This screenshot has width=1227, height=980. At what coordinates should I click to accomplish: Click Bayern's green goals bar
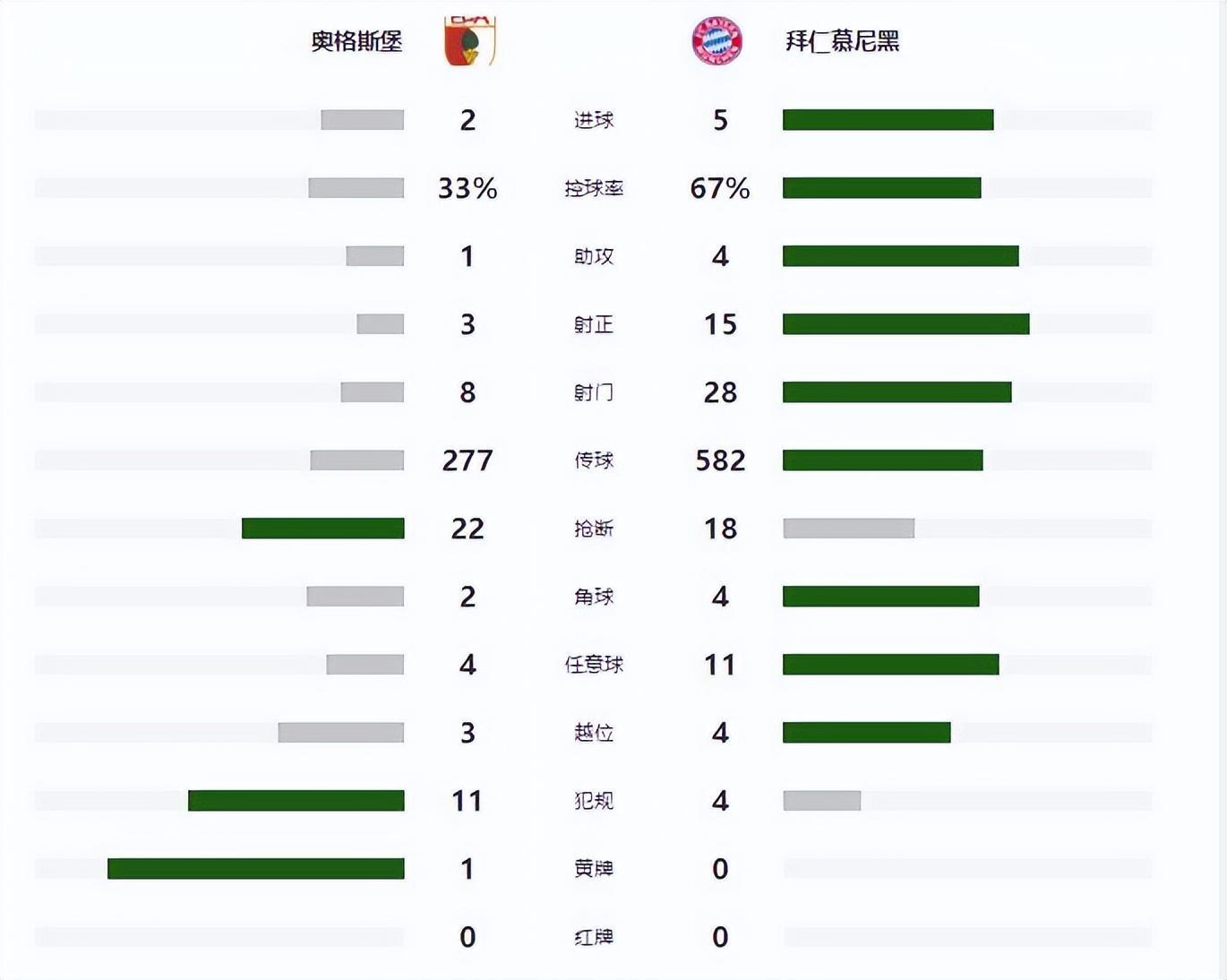[x=888, y=120]
